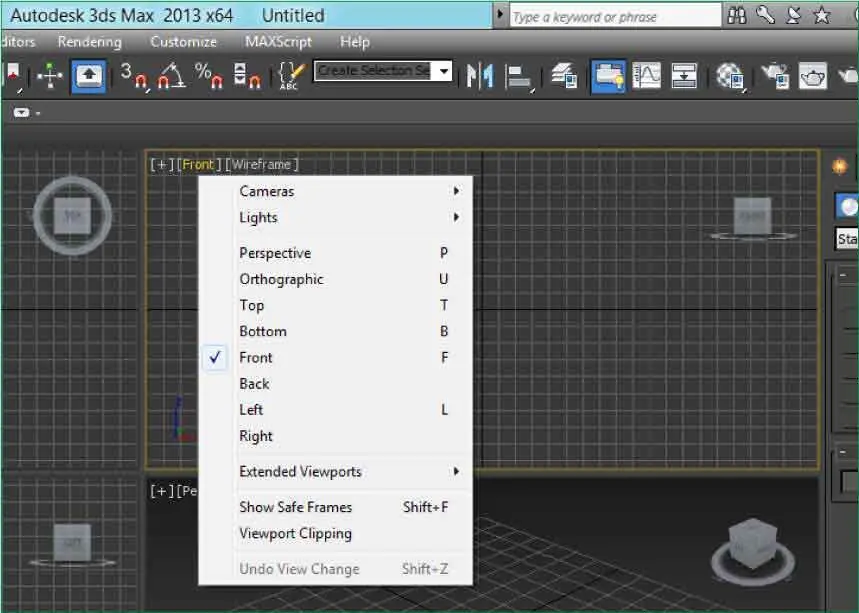Expand the Cameras submenu

click(x=335, y=191)
